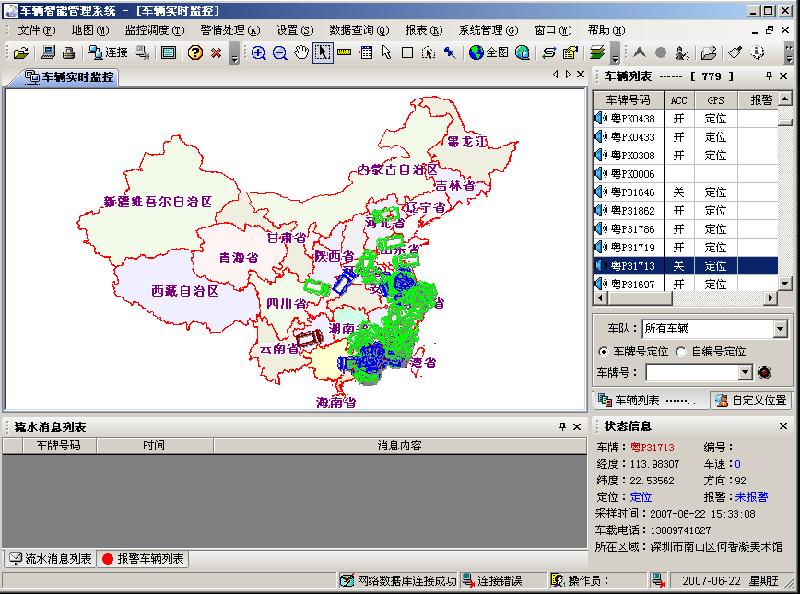Click the open folder toolbar icon
Screen dimensions: 800x594
[x=21, y=53]
